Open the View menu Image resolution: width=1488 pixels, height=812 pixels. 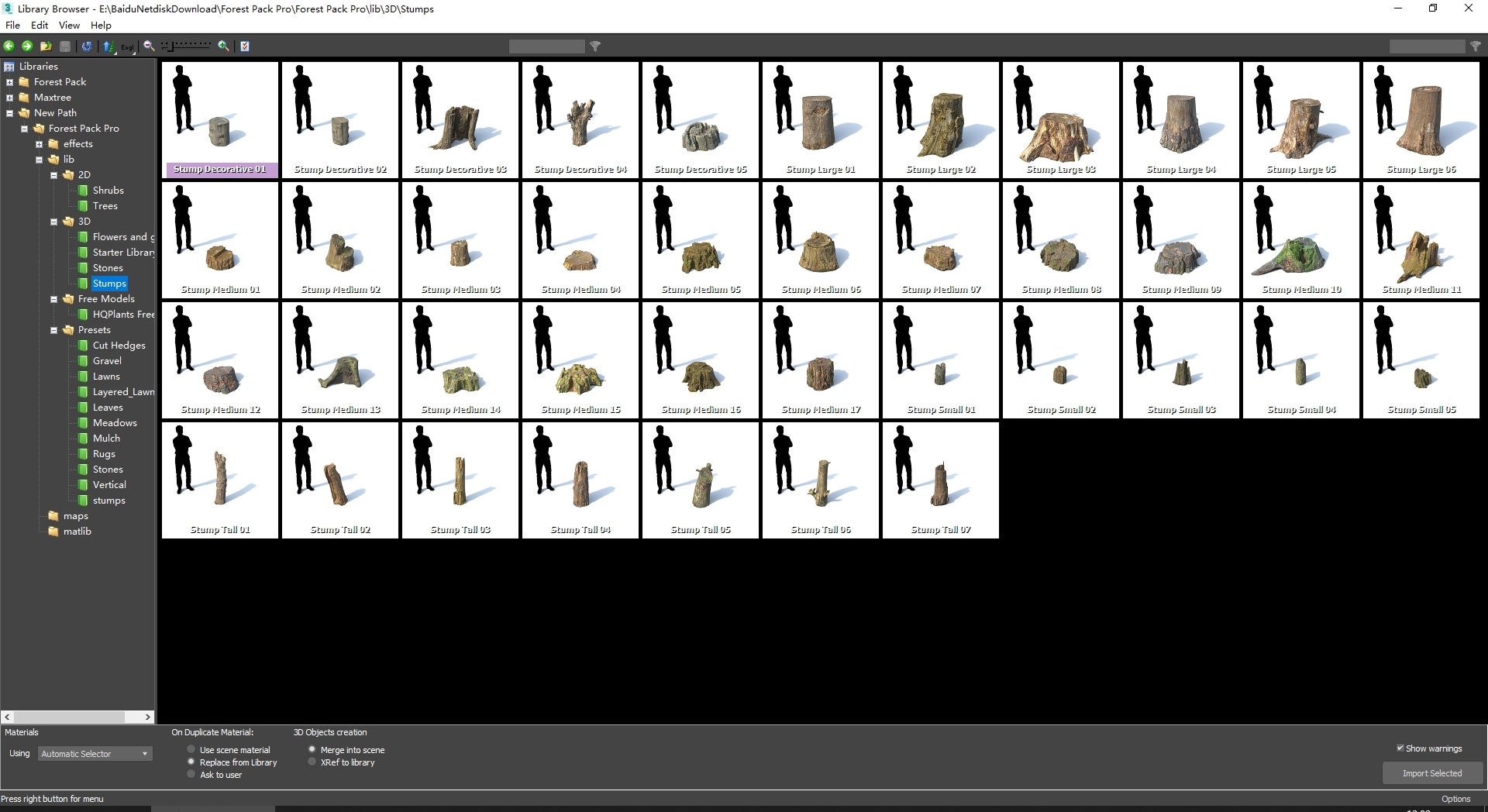(69, 26)
